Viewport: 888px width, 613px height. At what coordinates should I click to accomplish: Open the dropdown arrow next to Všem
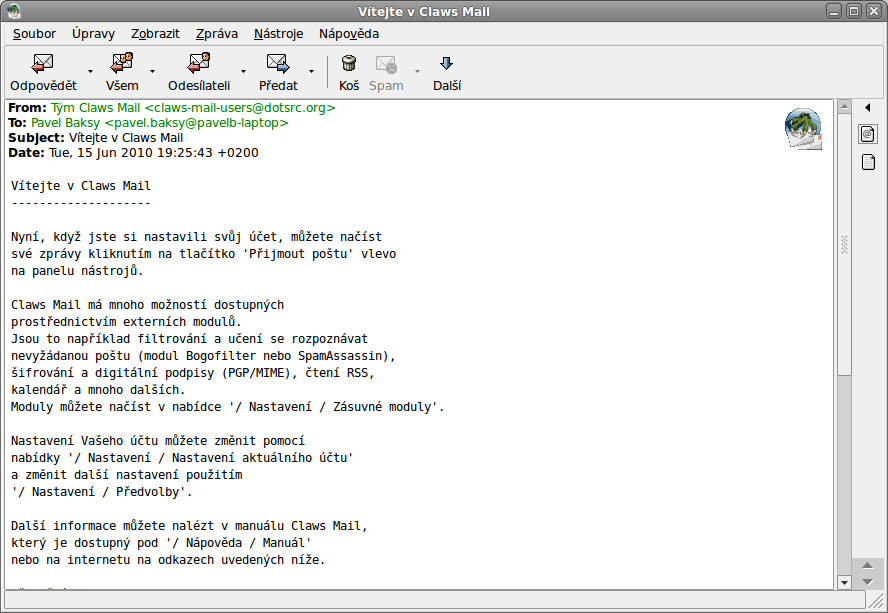coord(152,72)
